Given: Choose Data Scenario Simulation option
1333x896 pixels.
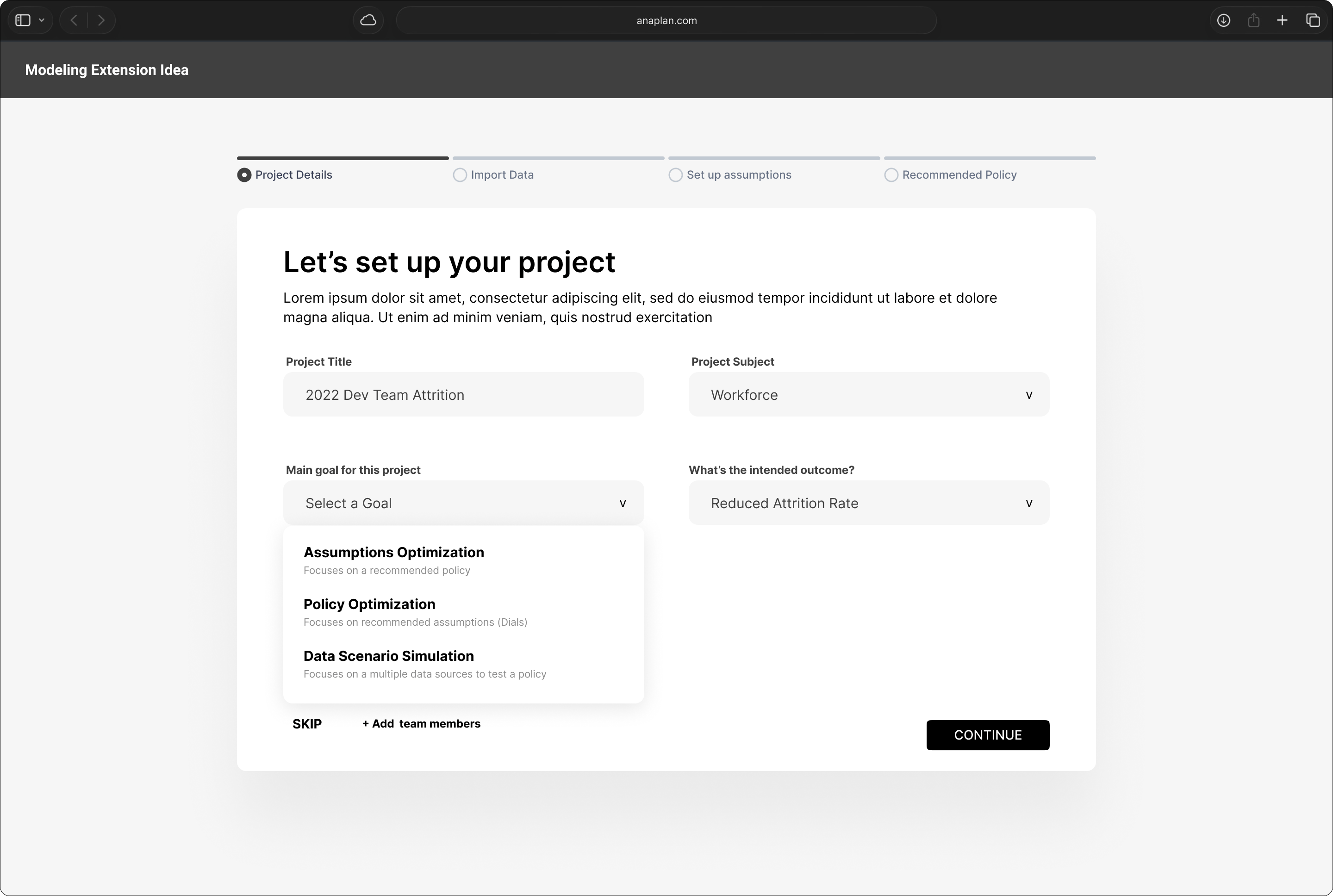Looking at the screenshot, I should pyautogui.click(x=388, y=663).
